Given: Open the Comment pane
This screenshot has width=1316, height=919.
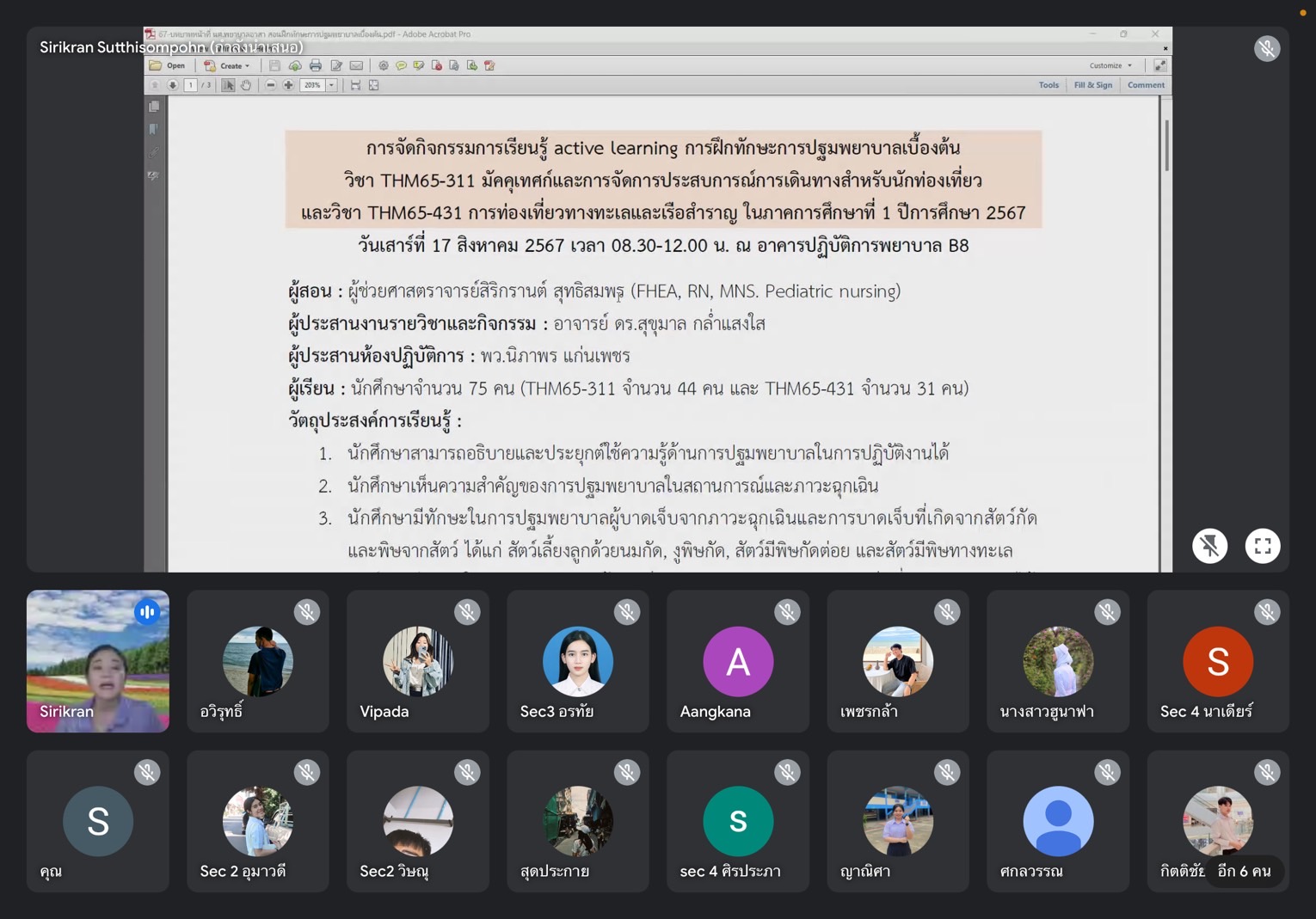Looking at the screenshot, I should [1146, 85].
